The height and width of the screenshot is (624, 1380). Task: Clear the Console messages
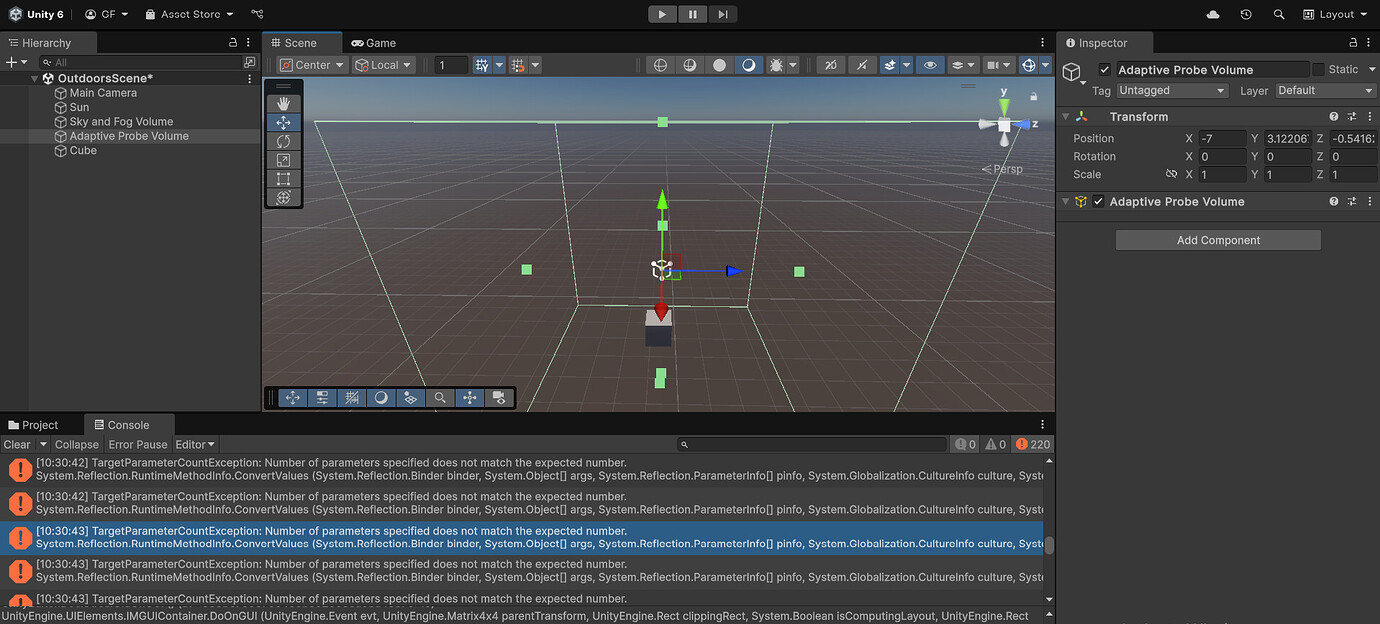click(15, 444)
